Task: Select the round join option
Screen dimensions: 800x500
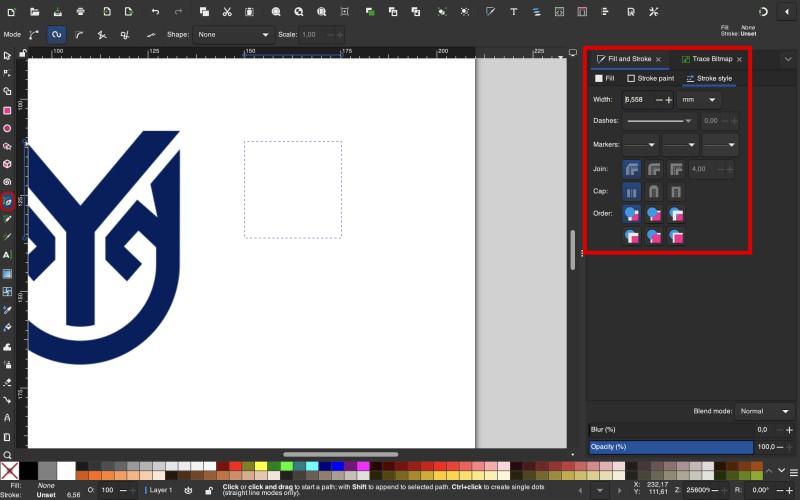Action: click(x=654, y=169)
